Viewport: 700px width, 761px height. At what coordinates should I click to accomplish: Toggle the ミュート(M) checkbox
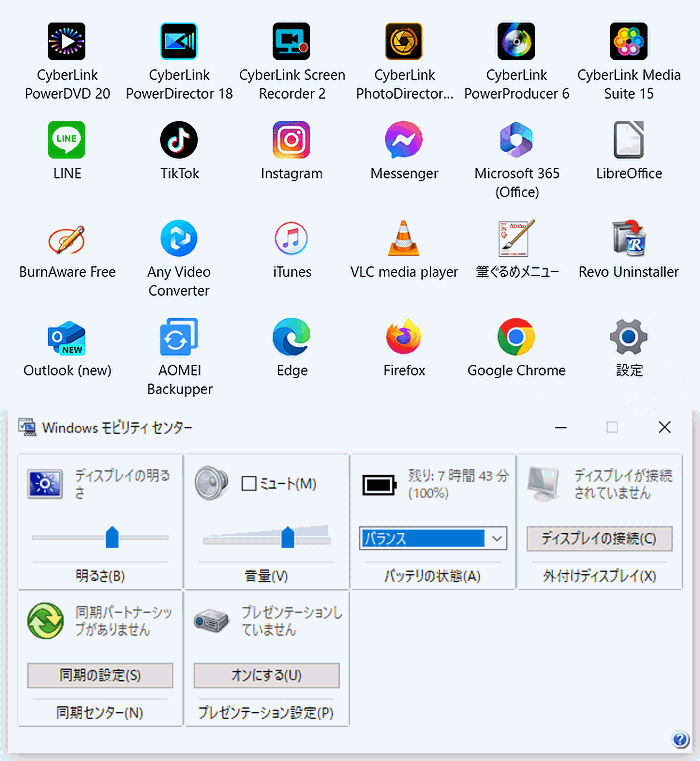249,483
